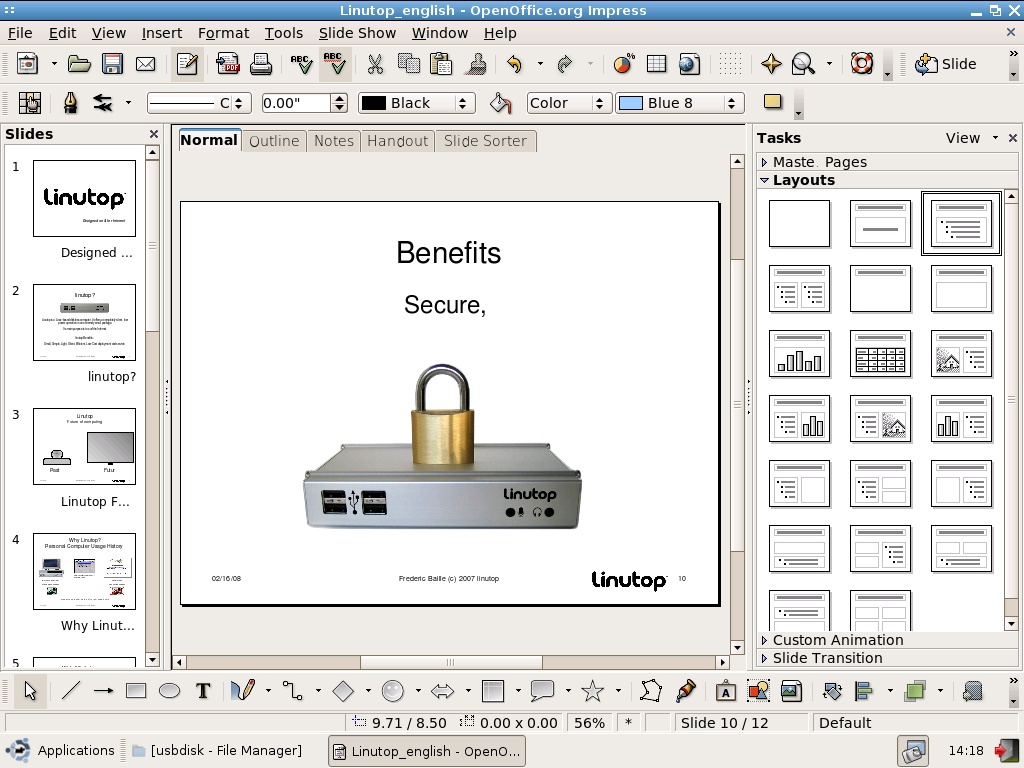1024x768 pixels.
Task: Select the Text tool T icon
Action: tap(203, 691)
